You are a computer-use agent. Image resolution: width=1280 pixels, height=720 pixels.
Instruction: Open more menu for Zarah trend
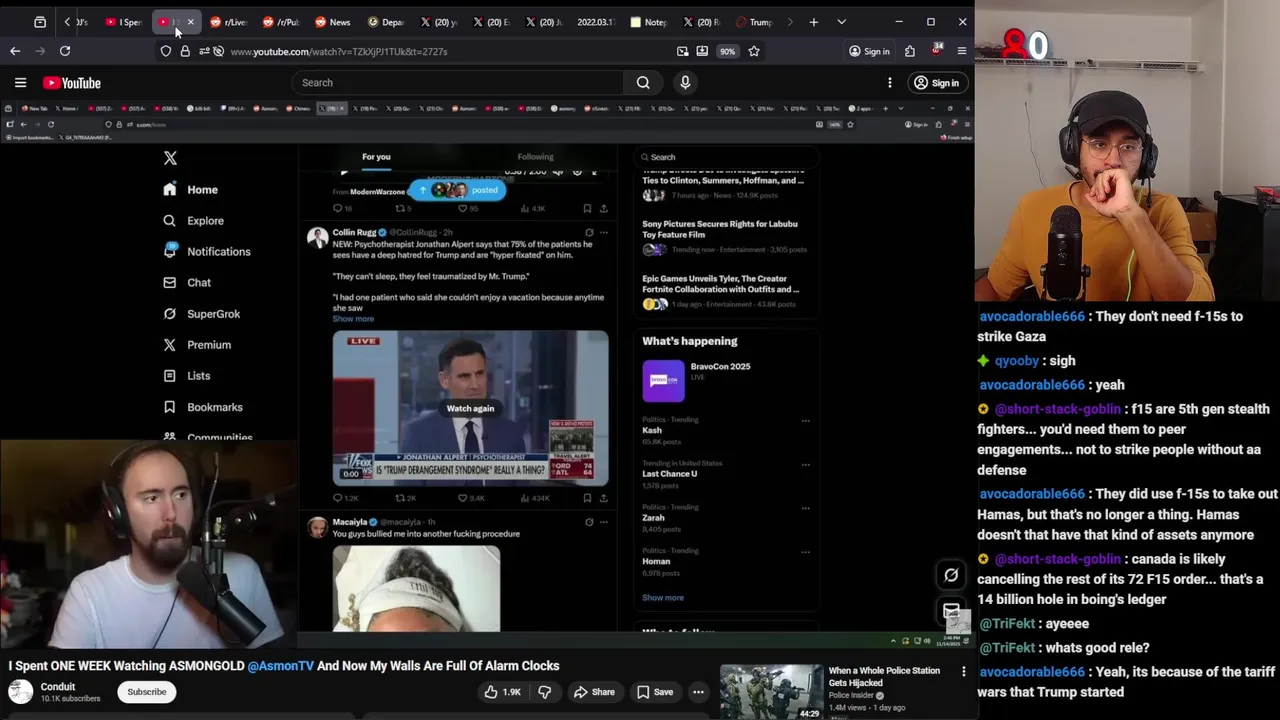805,508
